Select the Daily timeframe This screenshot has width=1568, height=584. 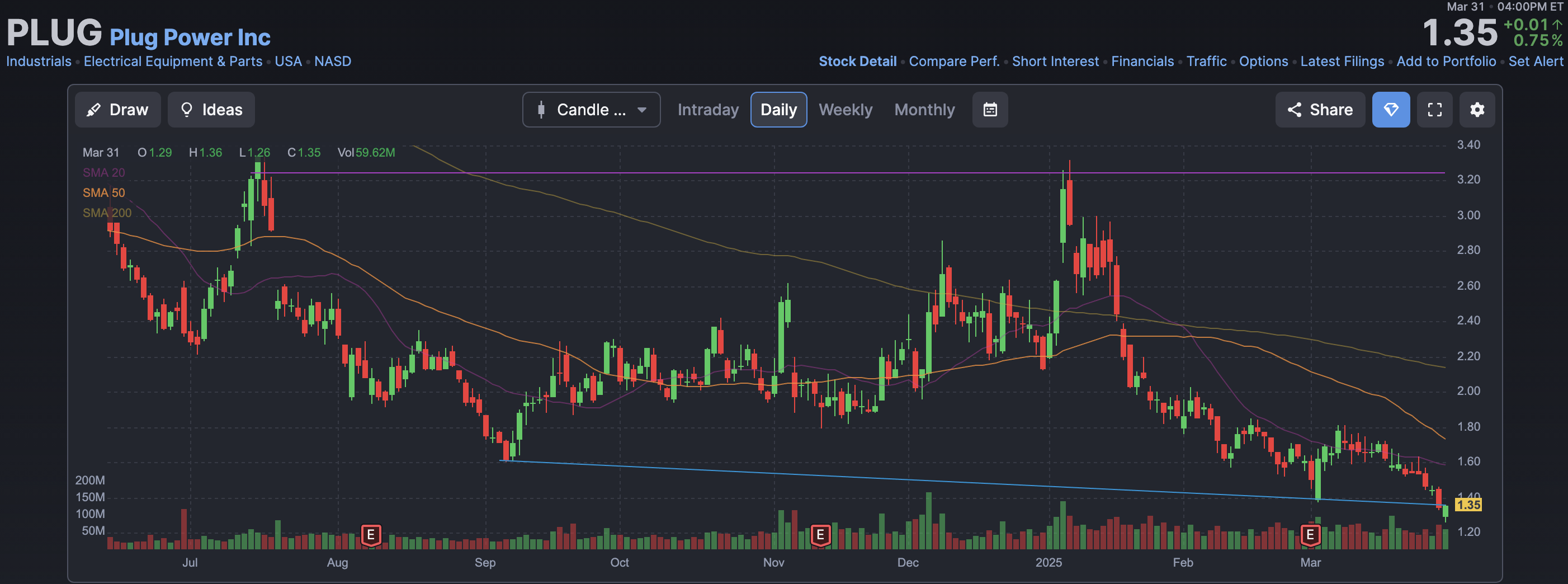[x=778, y=110]
